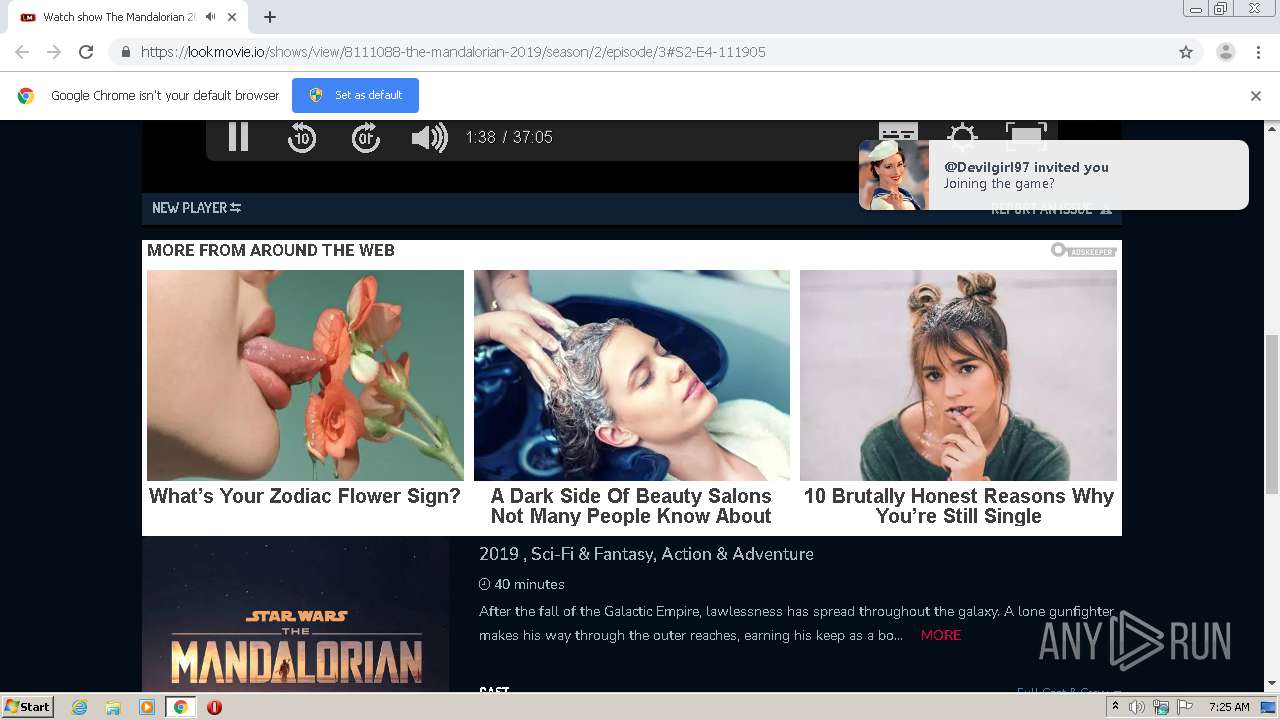This screenshot has height=720, width=1280.
Task: Click headline What's Your Zodiac Flower Sign?
Action: click(x=305, y=496)
